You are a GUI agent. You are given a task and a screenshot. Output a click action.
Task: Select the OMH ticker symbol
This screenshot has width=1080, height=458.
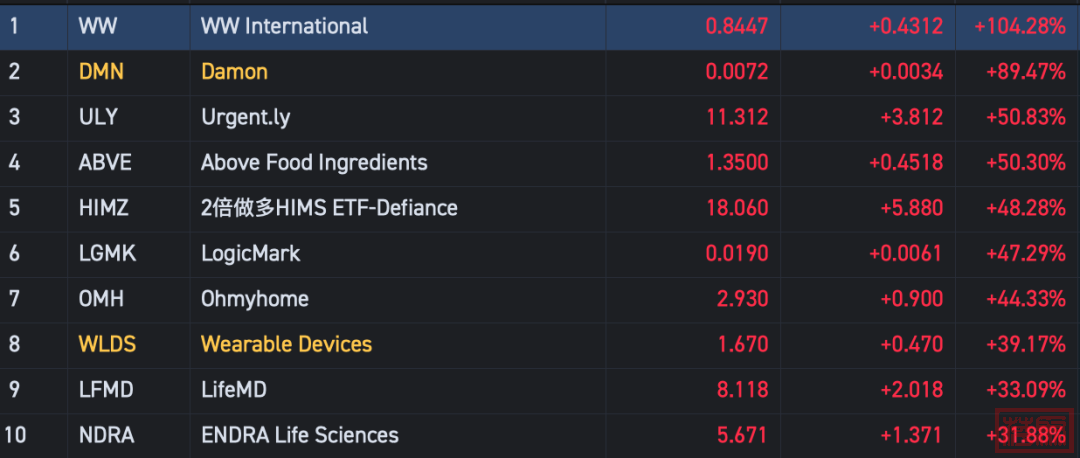point(101,299)
